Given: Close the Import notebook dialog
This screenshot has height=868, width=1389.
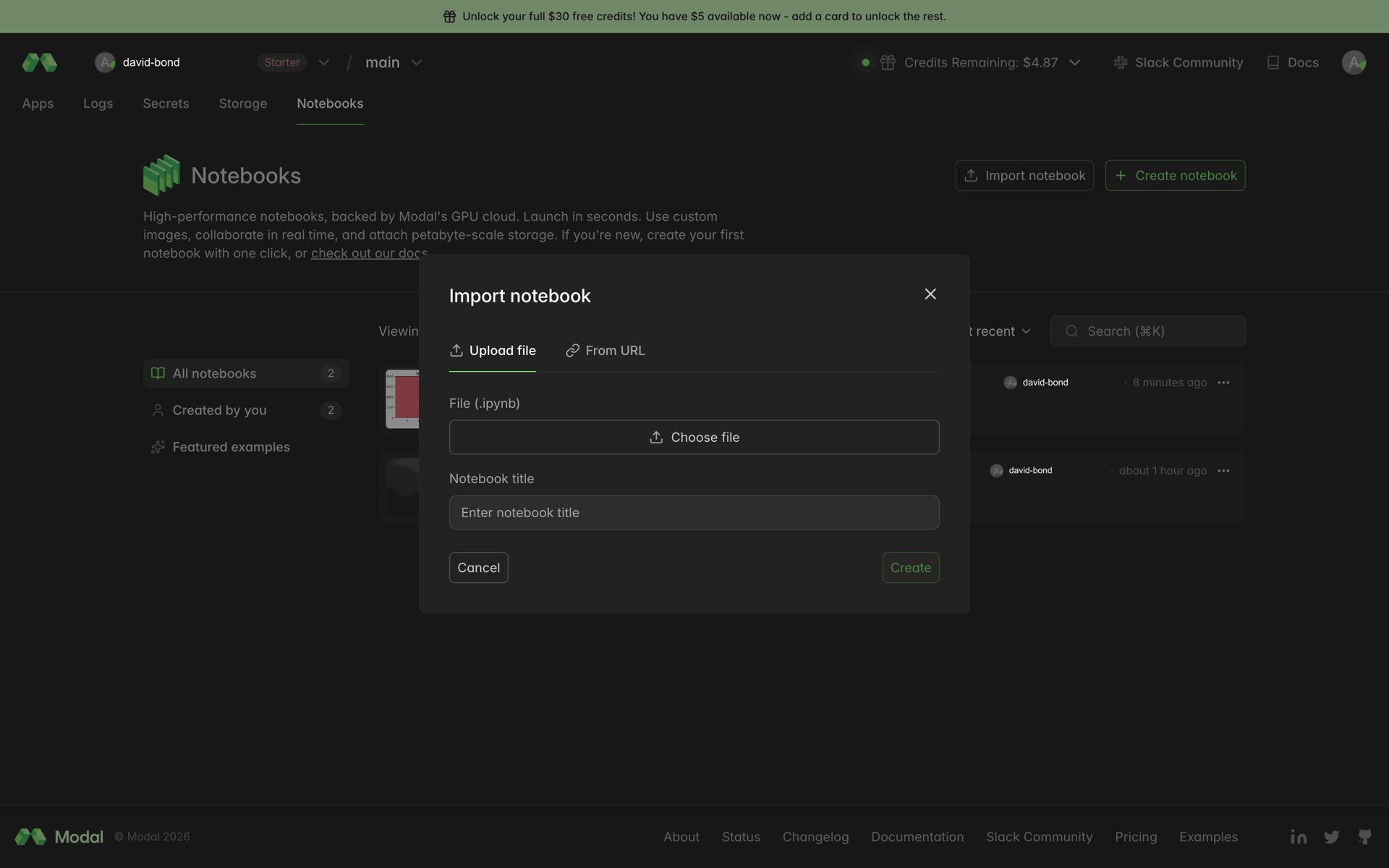Looking at the screenshot, I should coord(930,294).
